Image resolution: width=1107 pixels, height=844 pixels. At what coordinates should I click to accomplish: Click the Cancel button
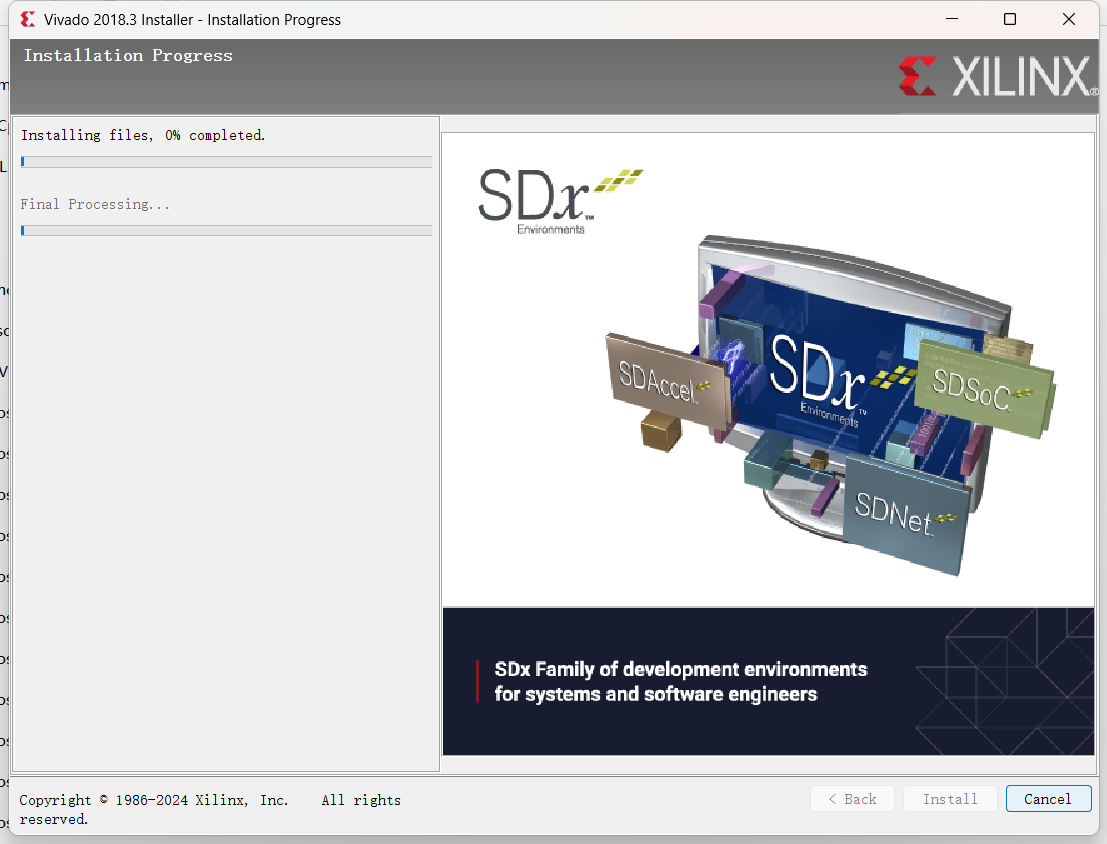coord(1048,799)
